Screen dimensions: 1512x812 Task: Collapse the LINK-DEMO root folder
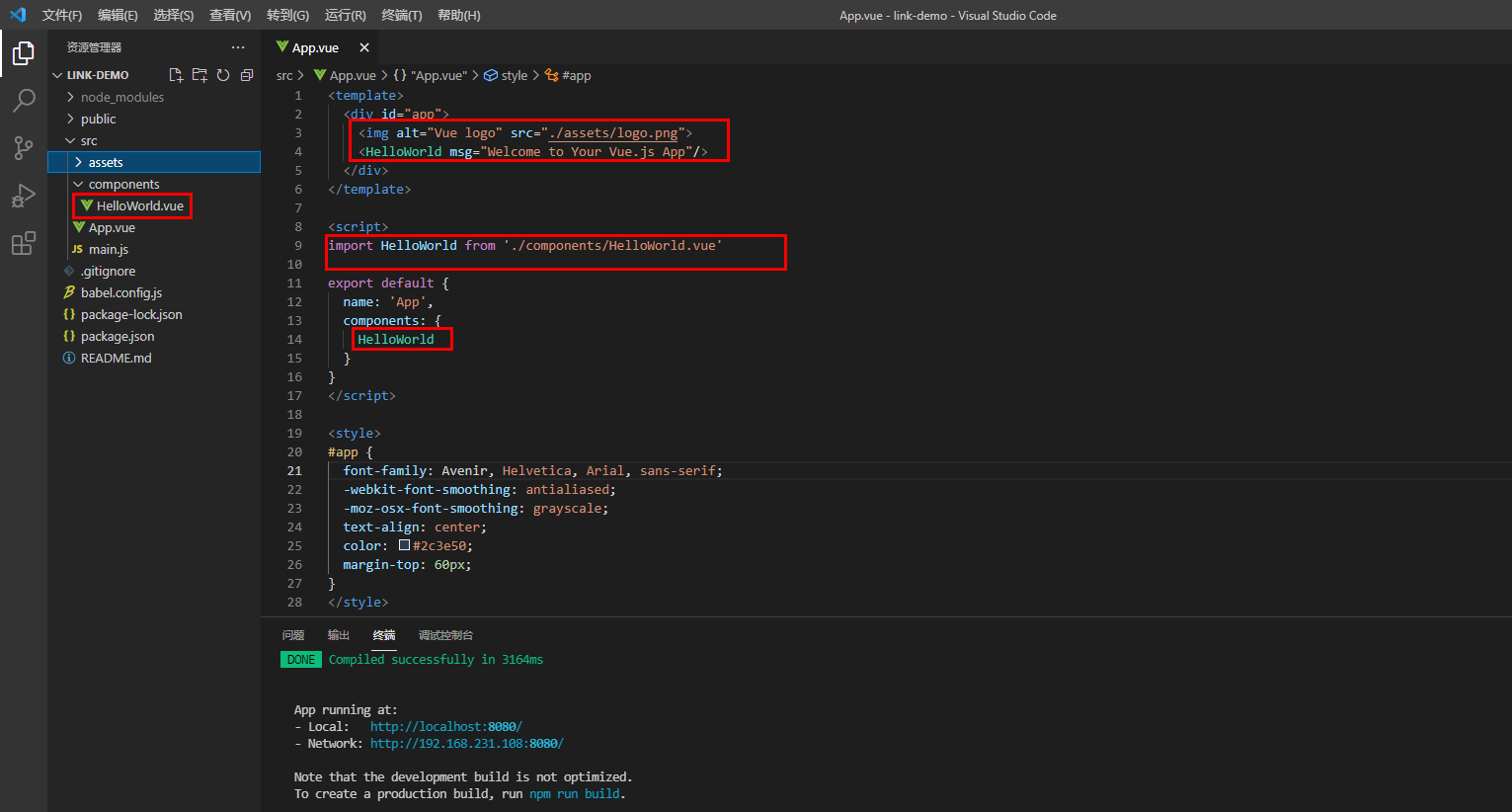[x=57, y=75]
